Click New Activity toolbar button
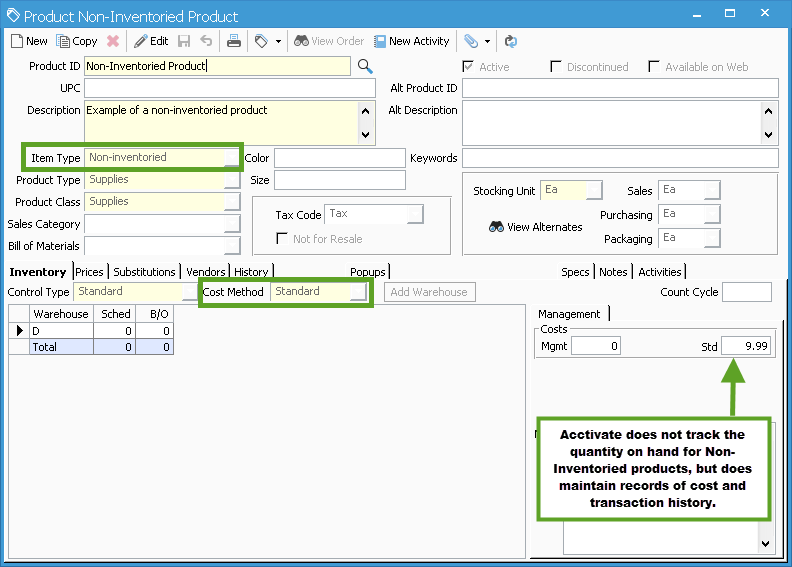 click(x=412, y=41)
